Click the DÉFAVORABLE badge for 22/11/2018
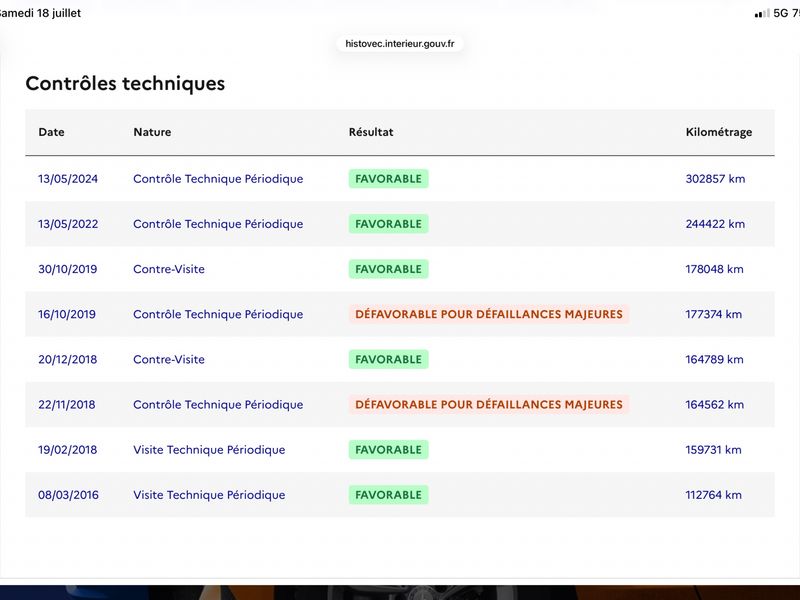Image resolution: width=800 pixels, height=600 pixels. (489, 405)
